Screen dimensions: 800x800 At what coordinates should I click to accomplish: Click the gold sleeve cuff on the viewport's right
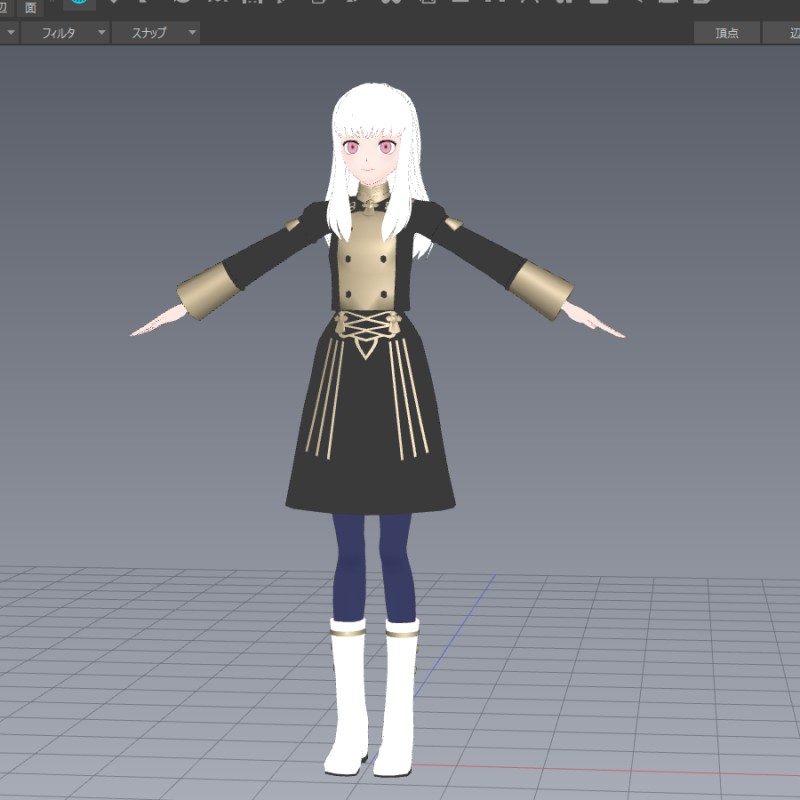541,288
